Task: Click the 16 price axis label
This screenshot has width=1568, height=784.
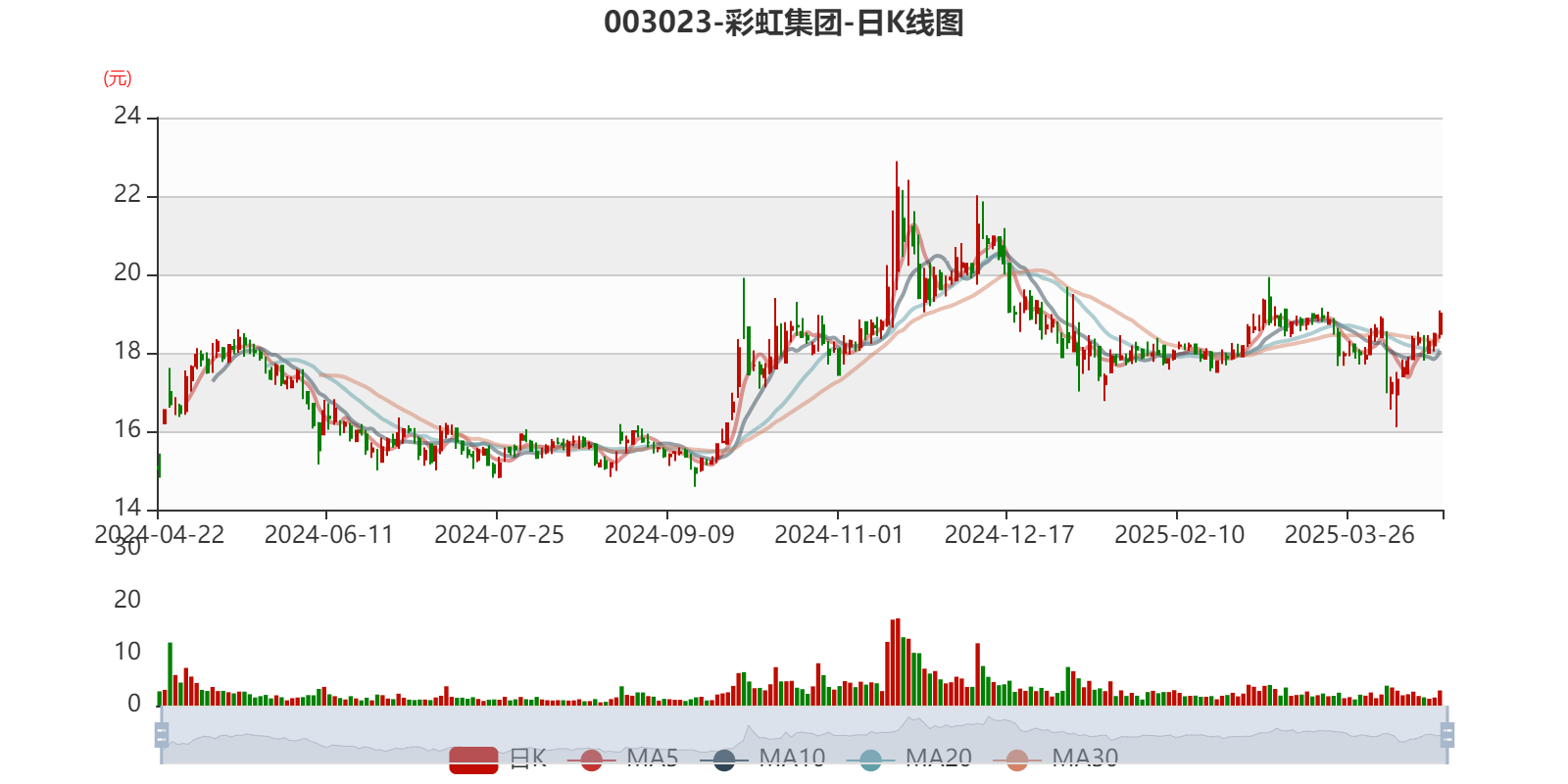Action: click(x=127, y=430)
